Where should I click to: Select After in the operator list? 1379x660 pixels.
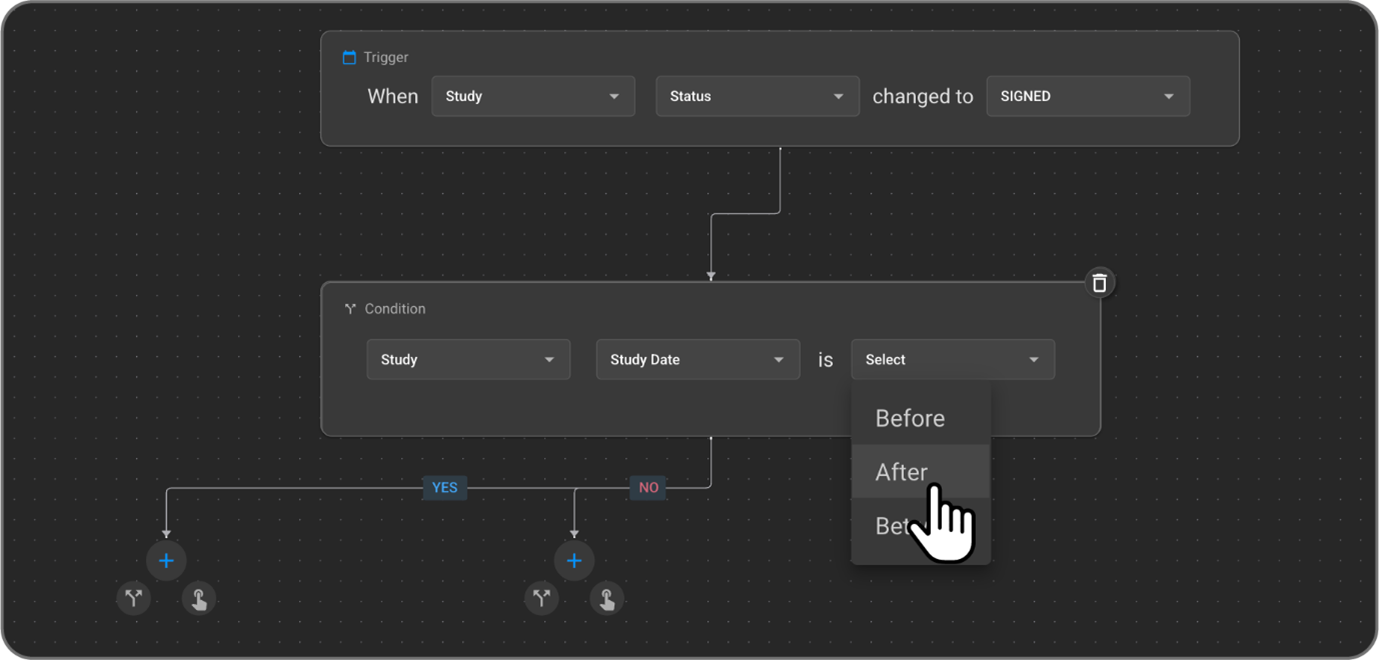(901, 472)
